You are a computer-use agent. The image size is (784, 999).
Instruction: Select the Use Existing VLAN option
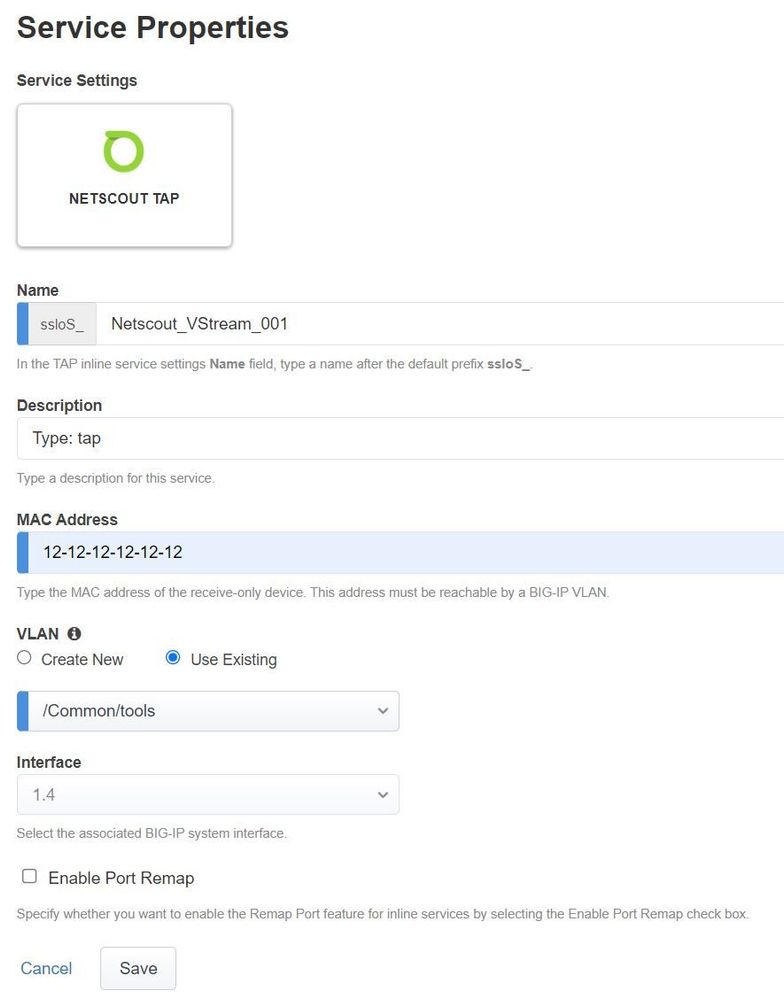[173, 658]
